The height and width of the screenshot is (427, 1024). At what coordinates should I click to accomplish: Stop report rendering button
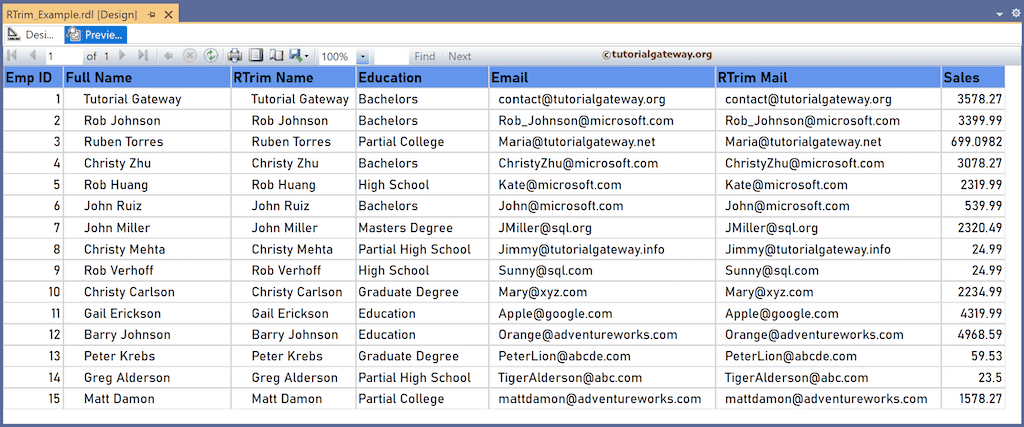click(x=189, y=56)
